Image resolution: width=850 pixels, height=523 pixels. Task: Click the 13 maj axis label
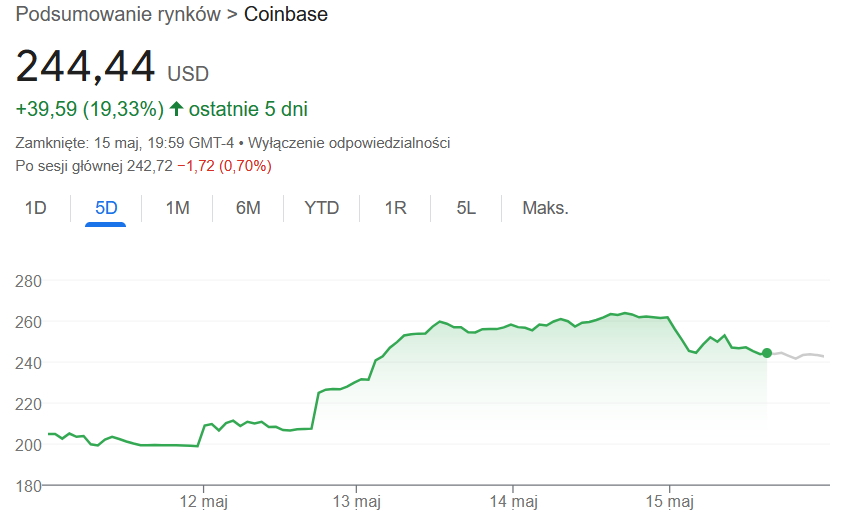click(358, 500)
